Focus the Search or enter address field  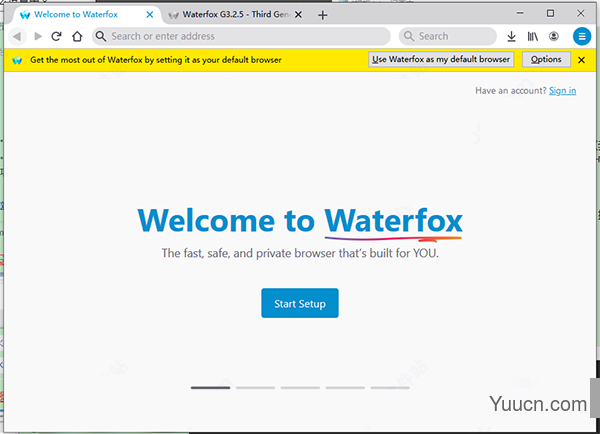pos(241,36)
